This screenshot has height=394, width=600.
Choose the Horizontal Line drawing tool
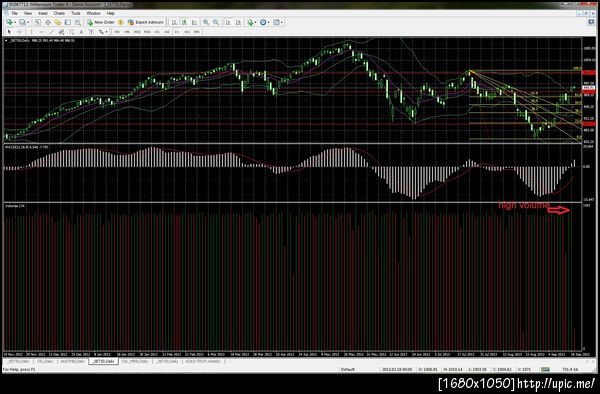click(42, 32)
